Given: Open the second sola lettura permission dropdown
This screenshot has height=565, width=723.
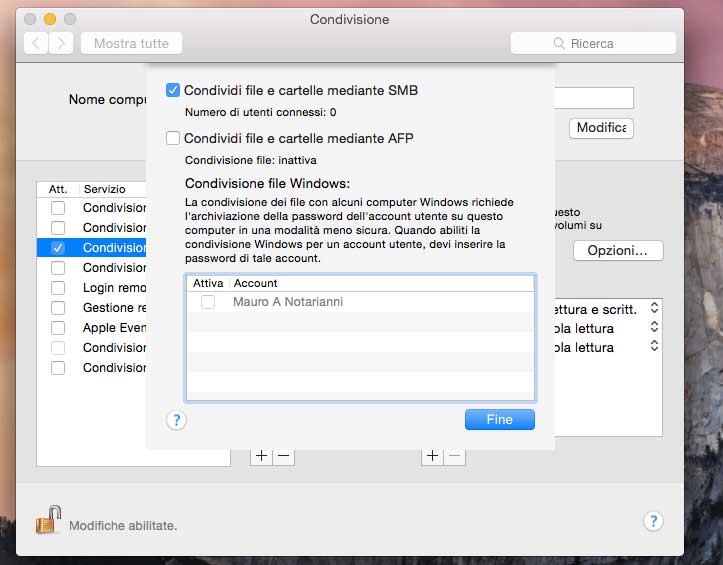Looking at the screenshot, I should point(654,346).
